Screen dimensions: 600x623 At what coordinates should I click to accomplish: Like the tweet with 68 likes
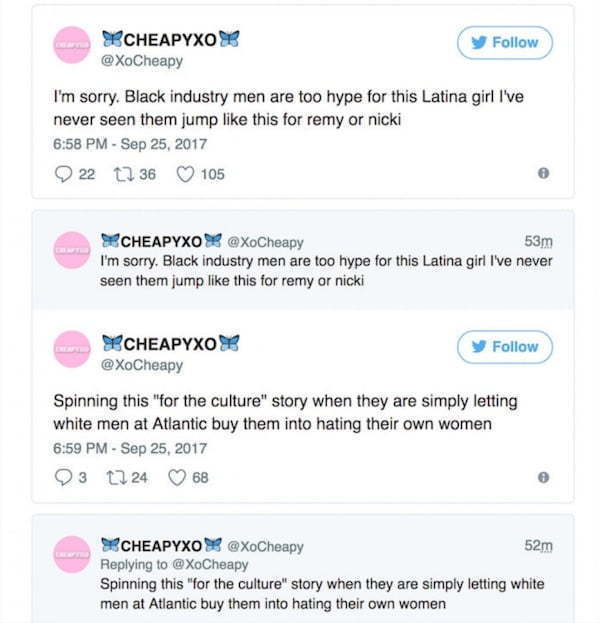(177, 478)
